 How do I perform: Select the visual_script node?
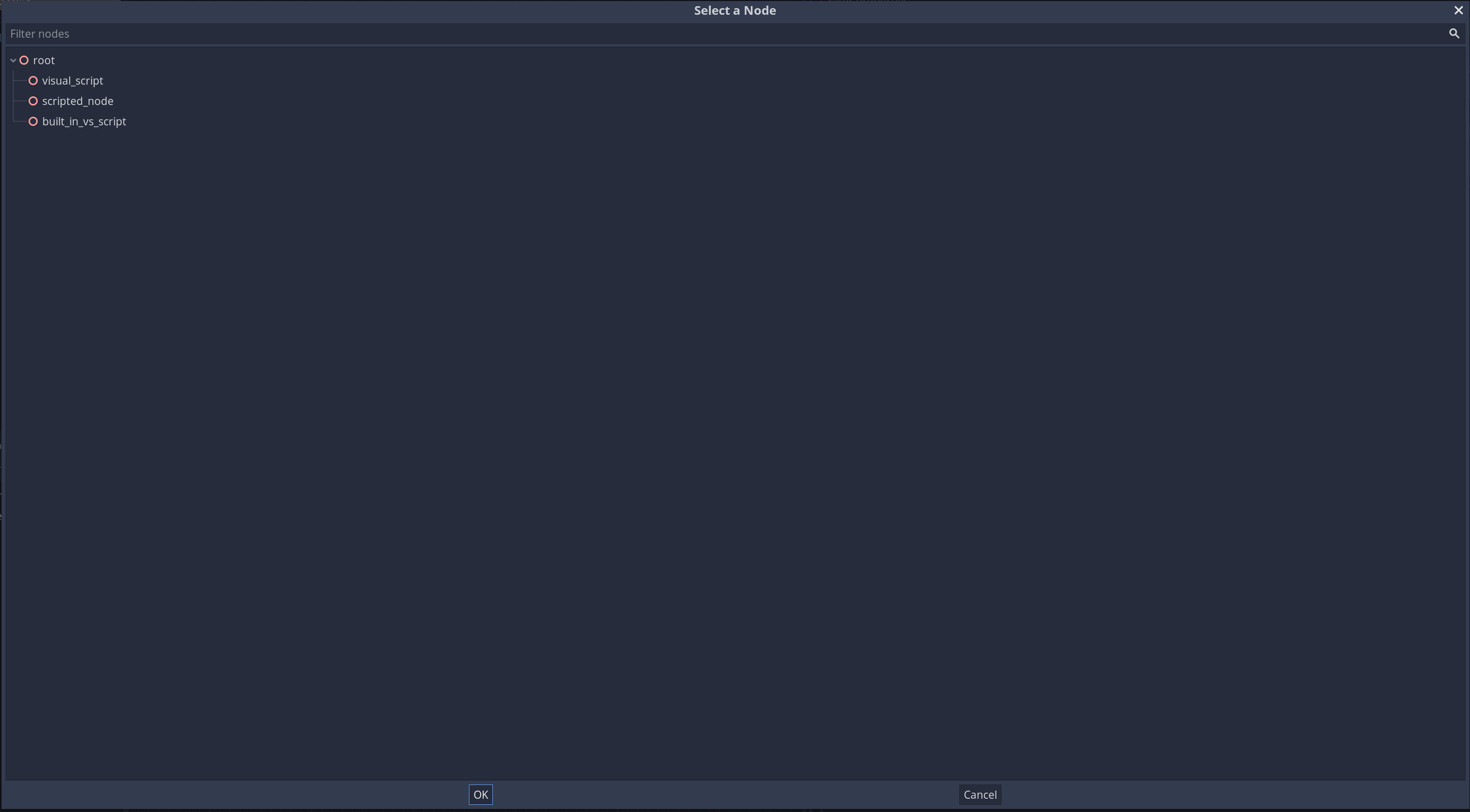click(x=72, y=81)
